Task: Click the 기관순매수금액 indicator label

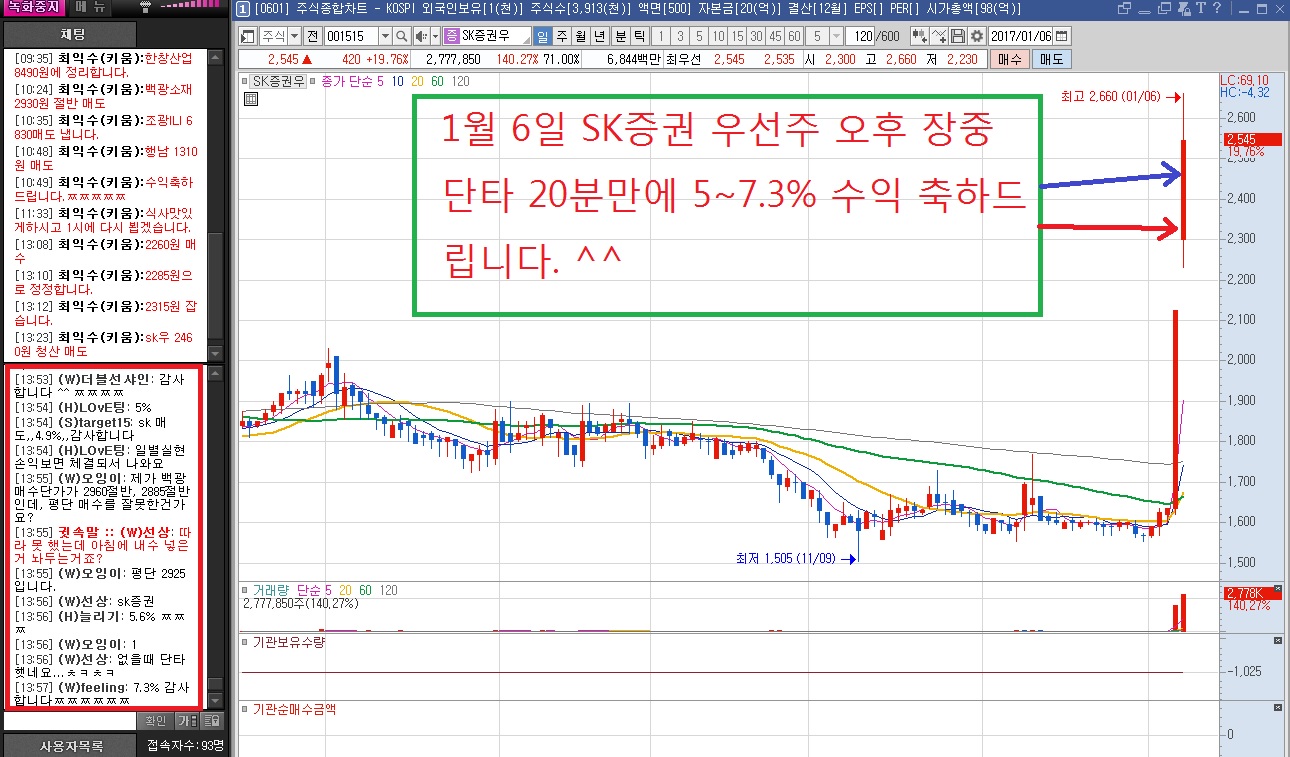Action: pyautogui.click(x=296, y=709)
